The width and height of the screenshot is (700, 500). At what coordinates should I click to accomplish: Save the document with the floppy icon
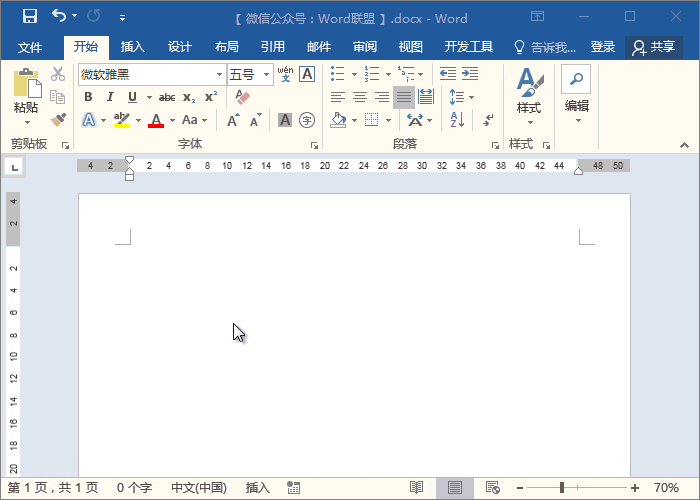(30, 17)
